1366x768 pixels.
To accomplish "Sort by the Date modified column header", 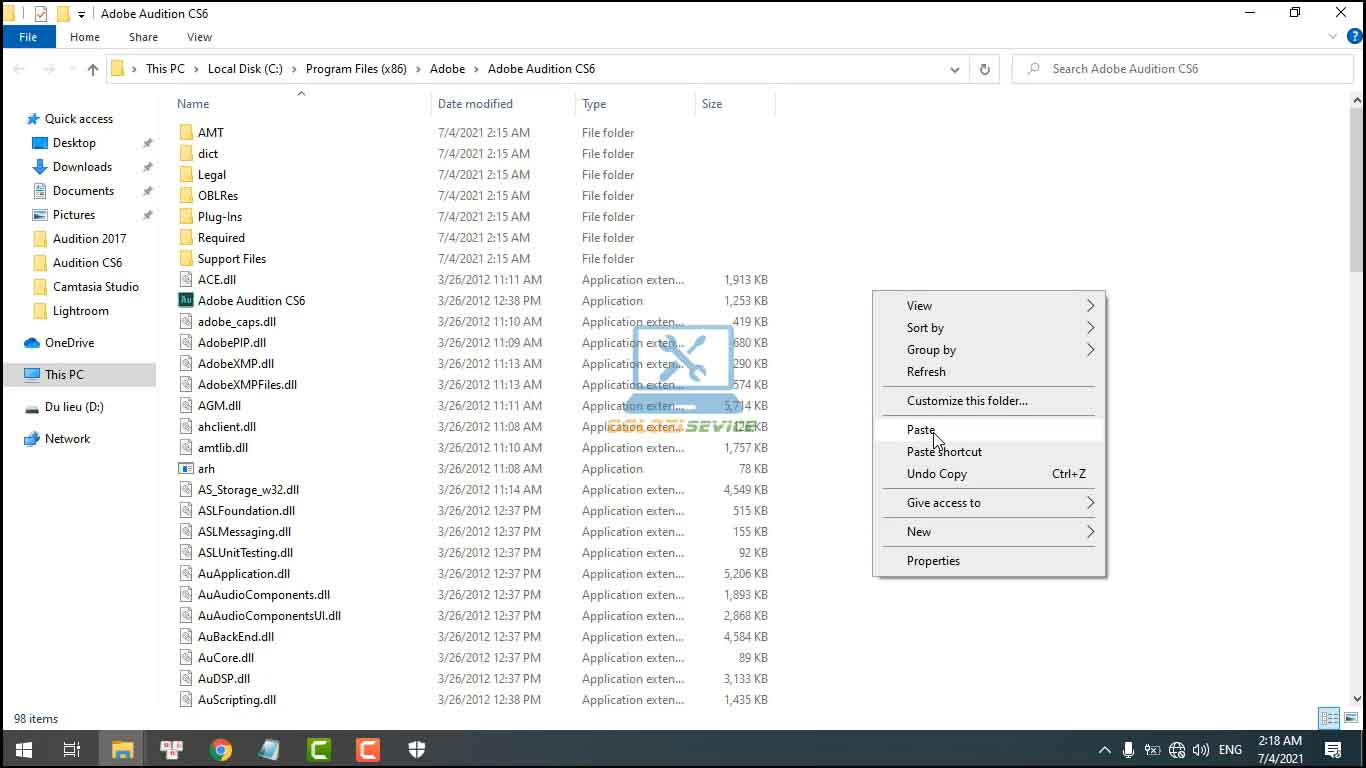I will click(x=475, y=104).
